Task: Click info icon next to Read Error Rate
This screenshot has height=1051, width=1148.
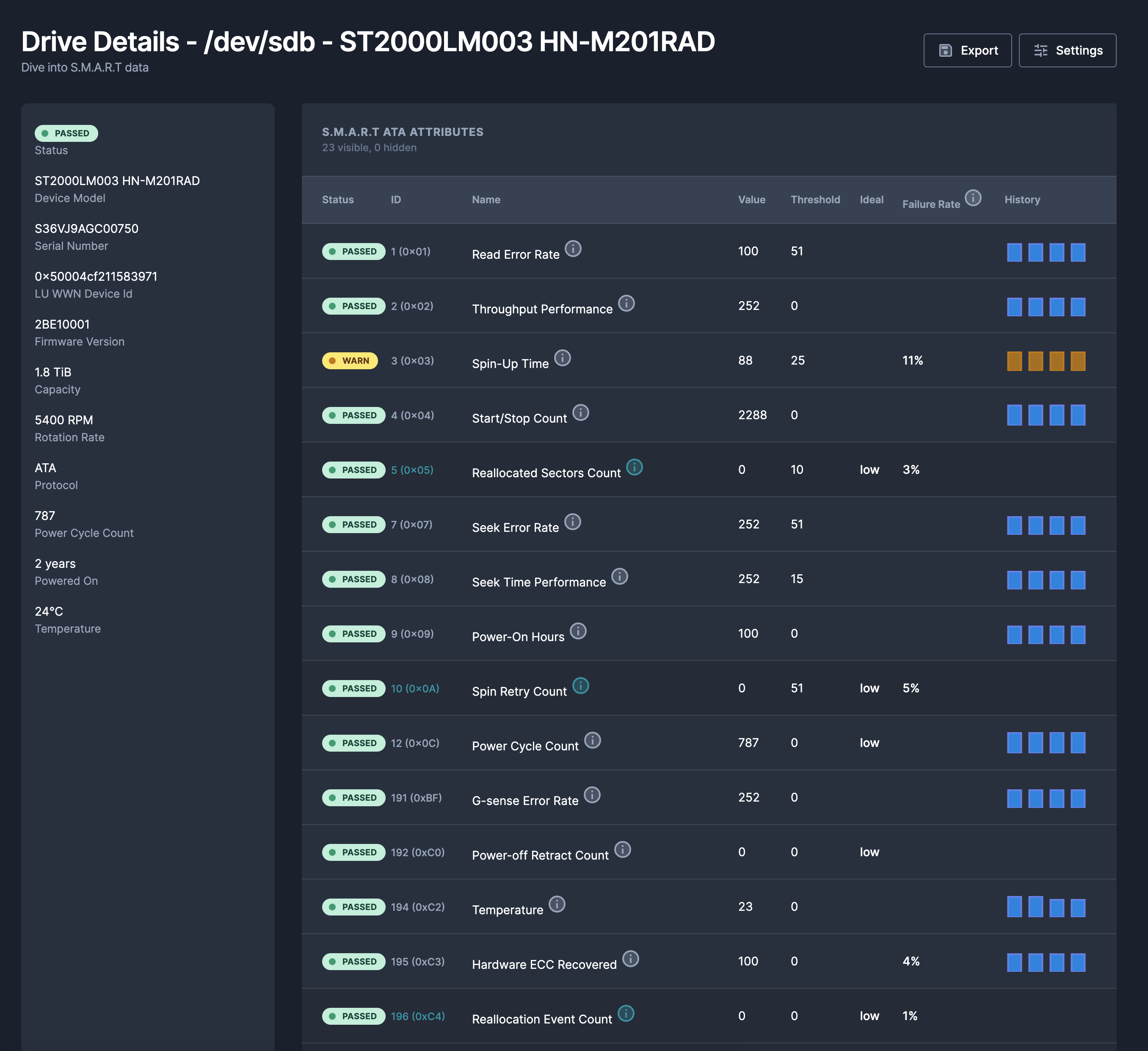Action: coord(573,249)
